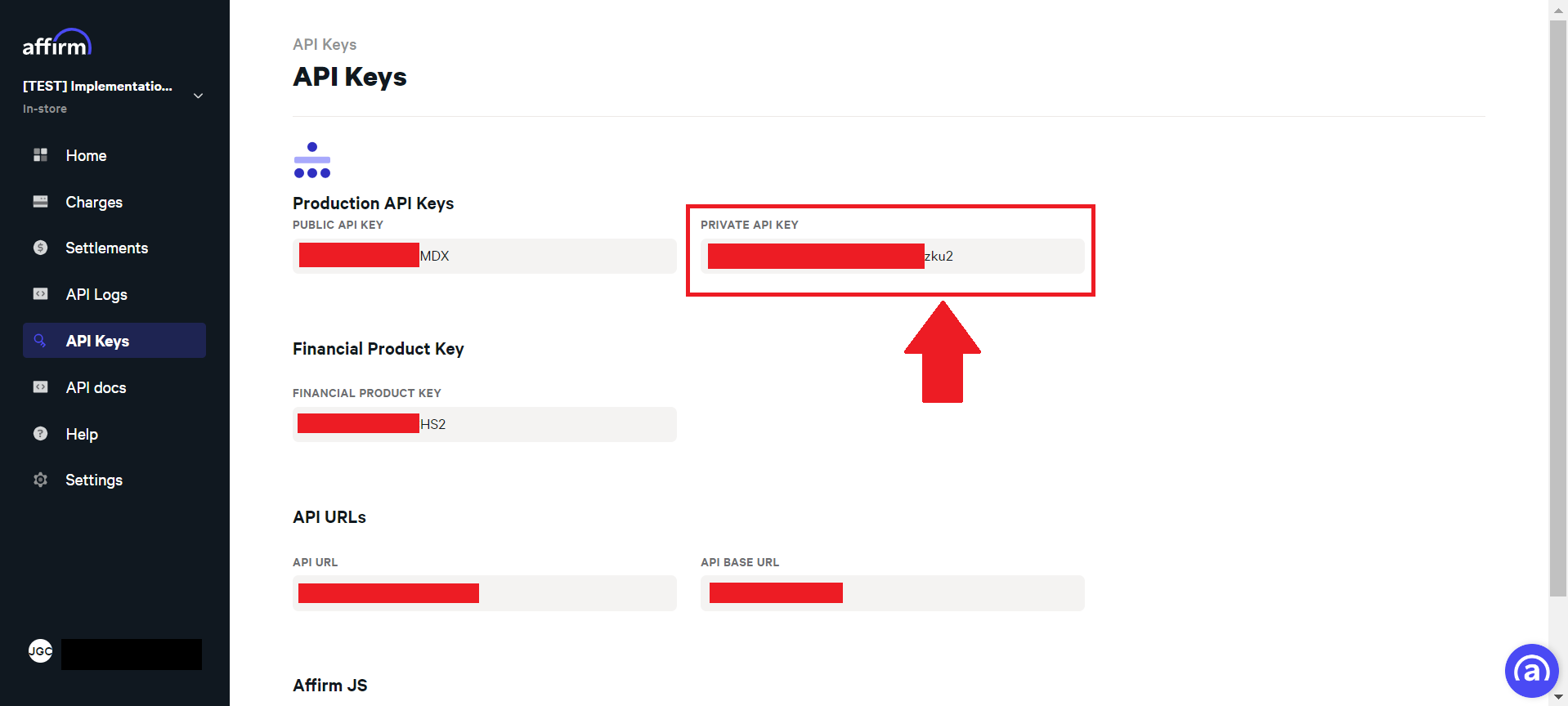Select the highlighted Private API Key field
The image size is (1568, 706).
(891, 256)
